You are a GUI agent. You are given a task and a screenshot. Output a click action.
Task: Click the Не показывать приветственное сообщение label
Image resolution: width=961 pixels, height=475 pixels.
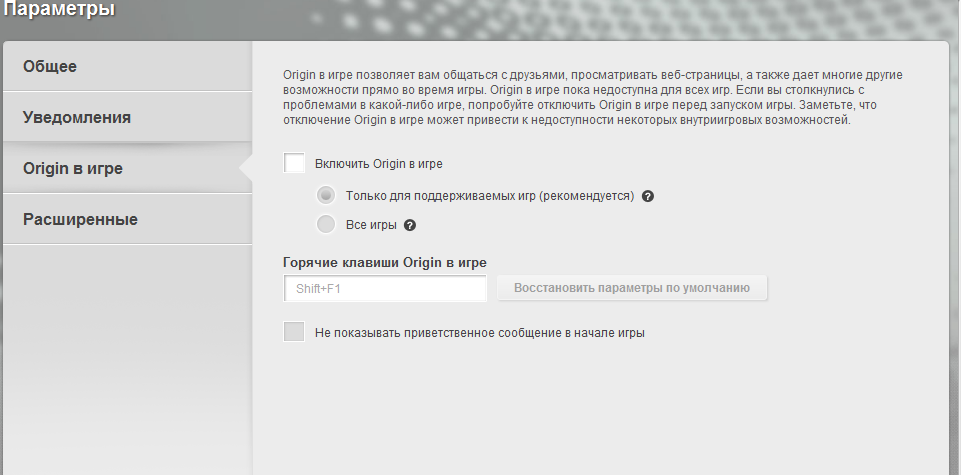(x=480, y=333)
